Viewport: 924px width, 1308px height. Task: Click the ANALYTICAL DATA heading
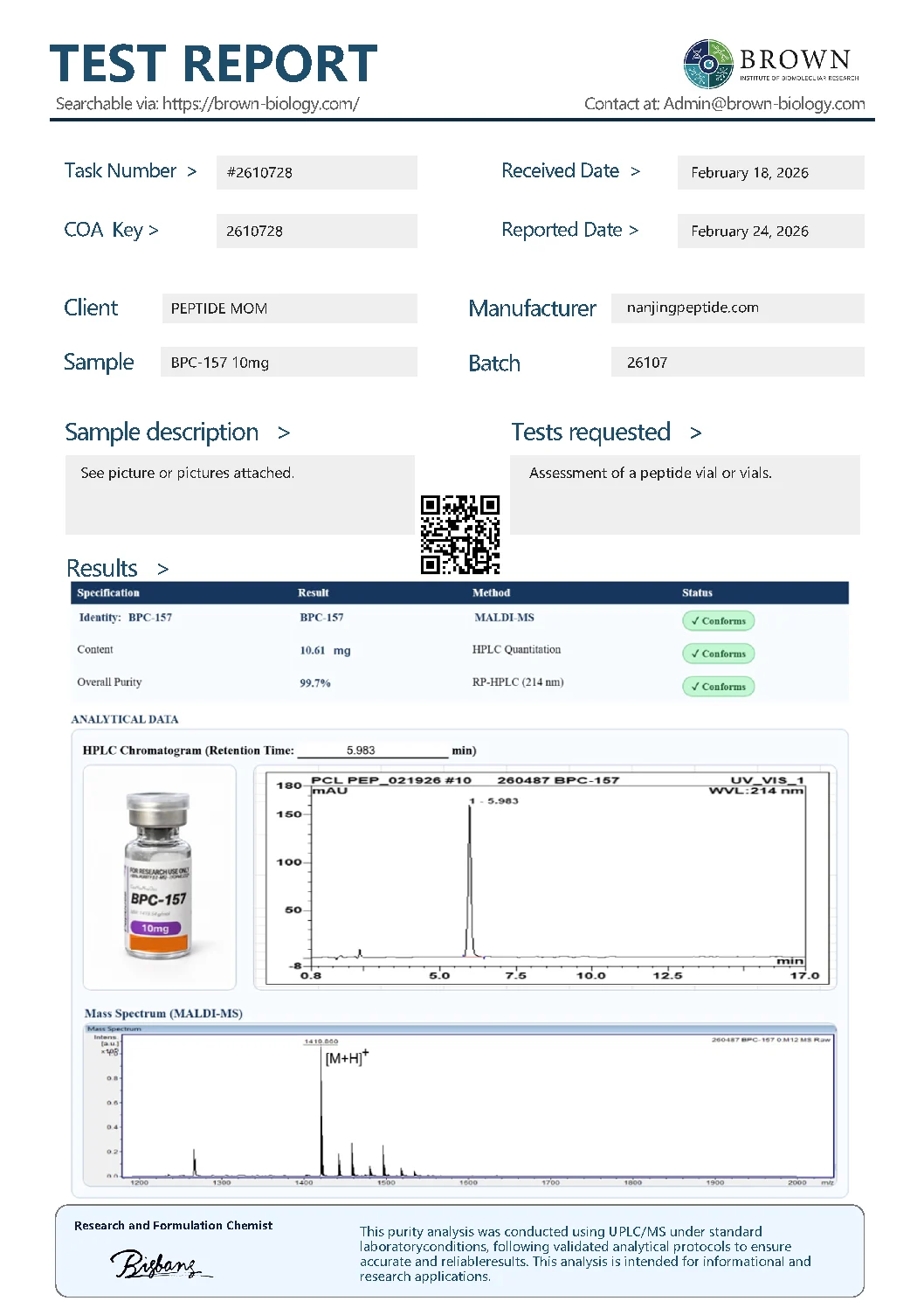(125, 720)
